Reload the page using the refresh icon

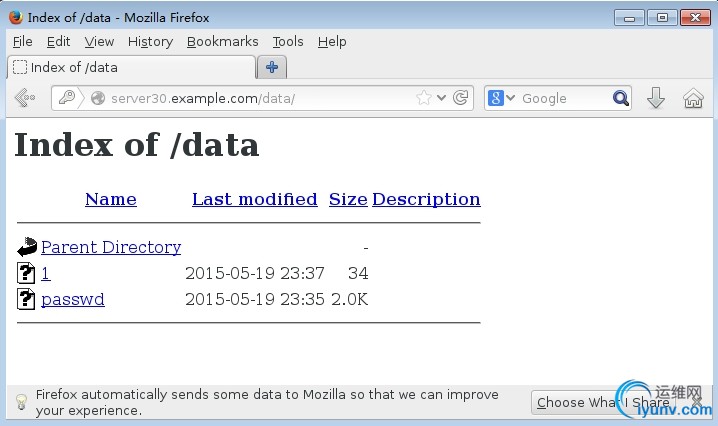pyautogui.click(x=461, y=98)
